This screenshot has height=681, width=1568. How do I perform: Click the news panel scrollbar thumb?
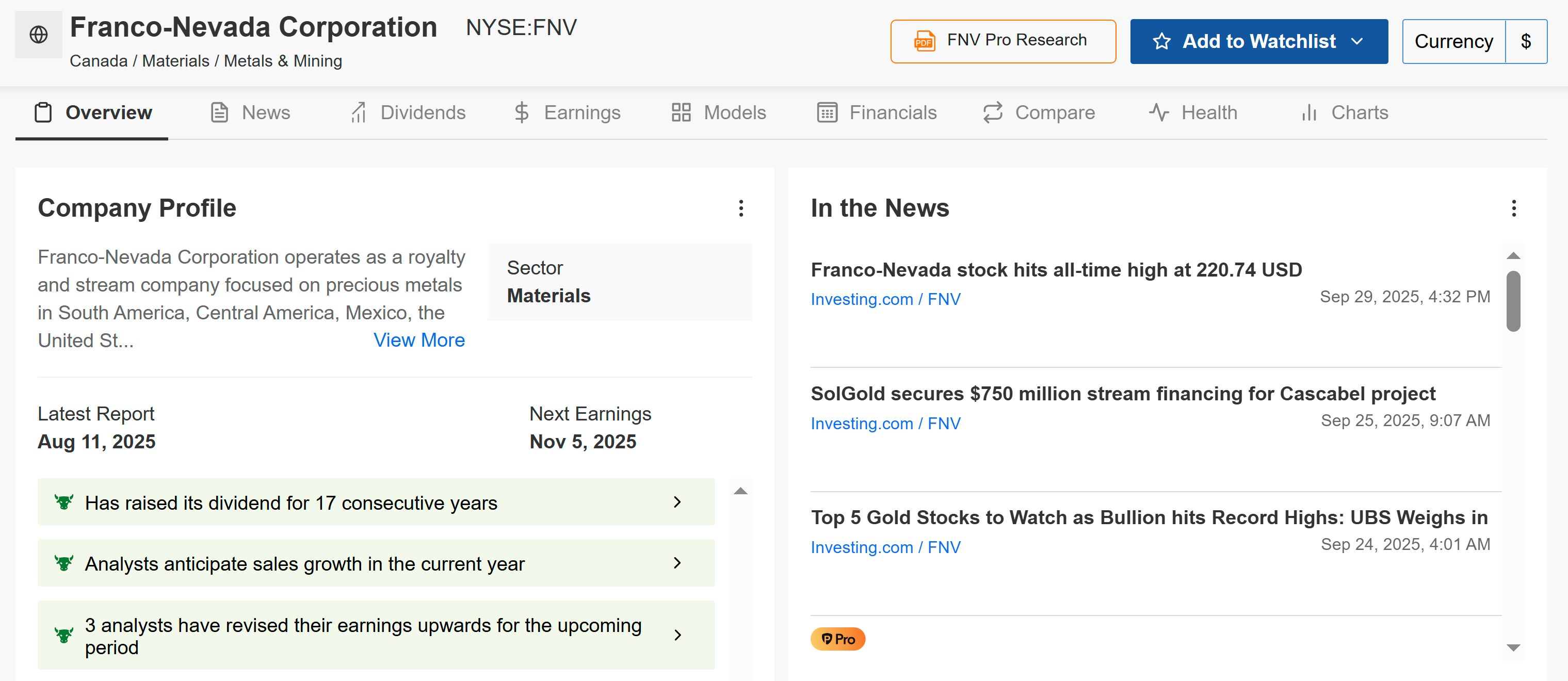(x=1513, y=301)
